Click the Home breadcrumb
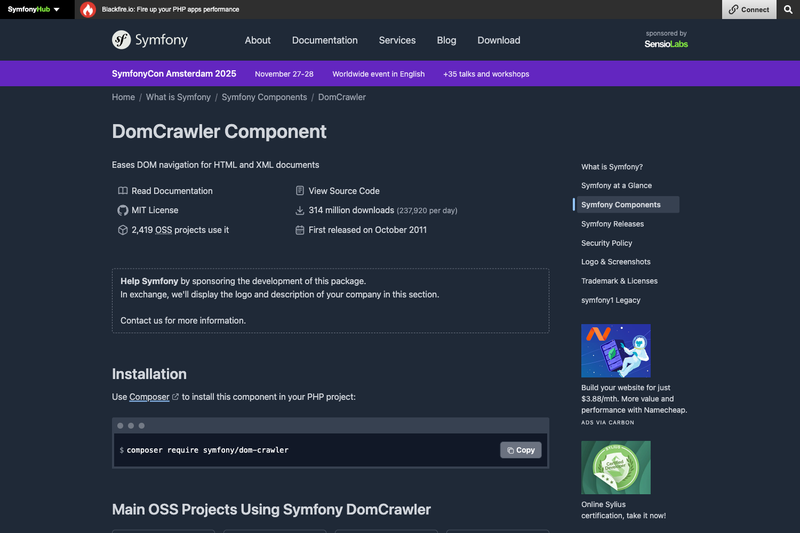Image resolution: width=800 pixels, height=533 pixels. [x=123, y=97]
